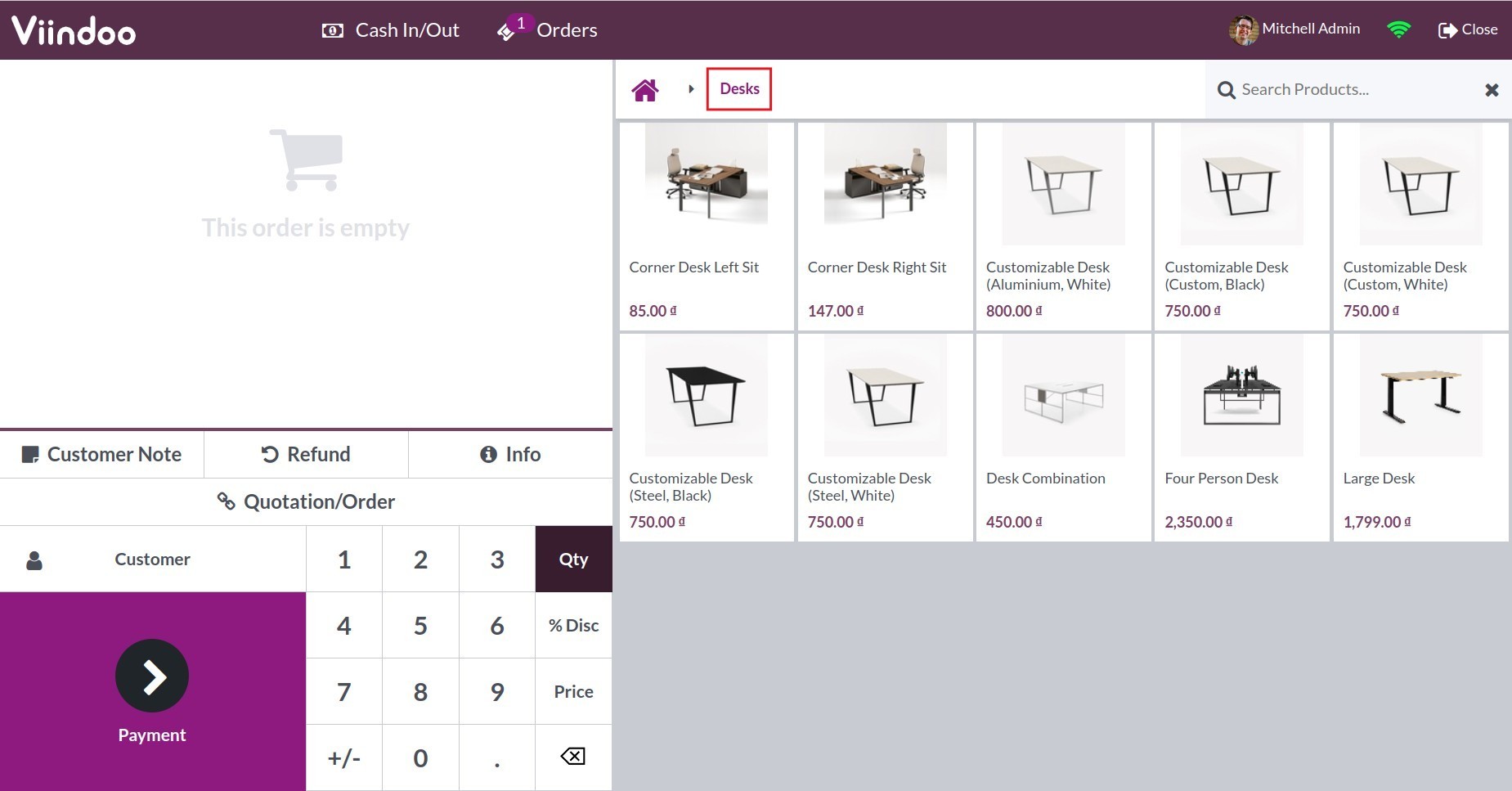The width and height of the screenshot is (1512, 791).
Task: Close the point of sale session
Action: [x=1468, y=29]
